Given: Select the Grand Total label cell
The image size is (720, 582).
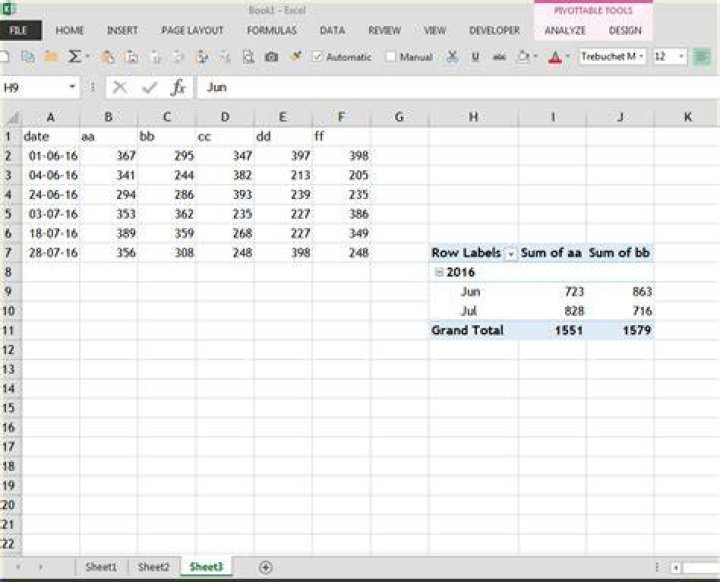Looking at the screenshot, I should [474, 330].
